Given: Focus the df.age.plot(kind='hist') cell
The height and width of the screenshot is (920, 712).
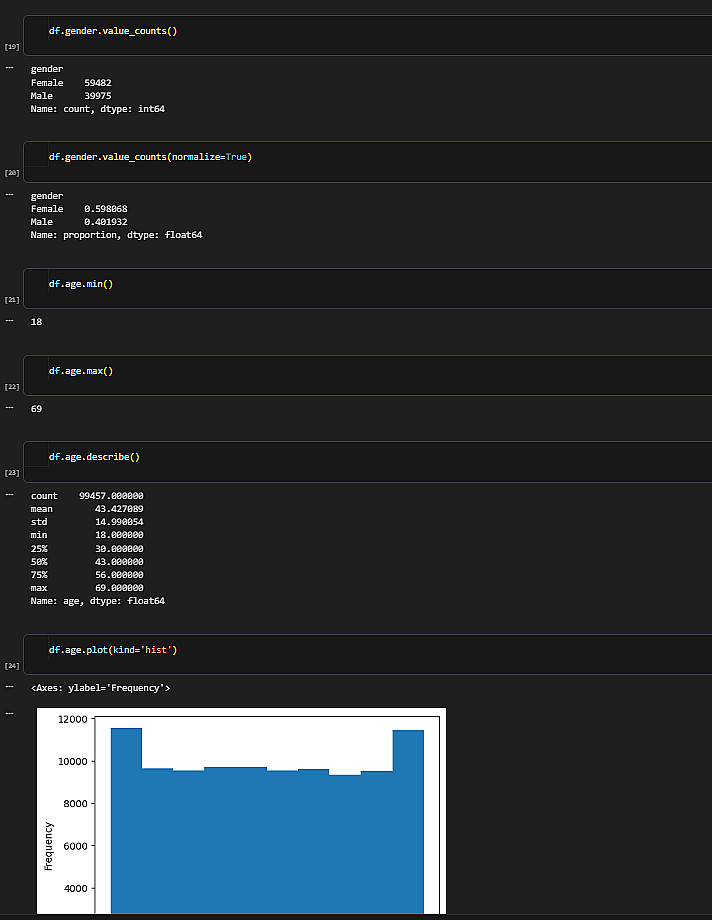Looking at the screenshot, I should [367, 654].
